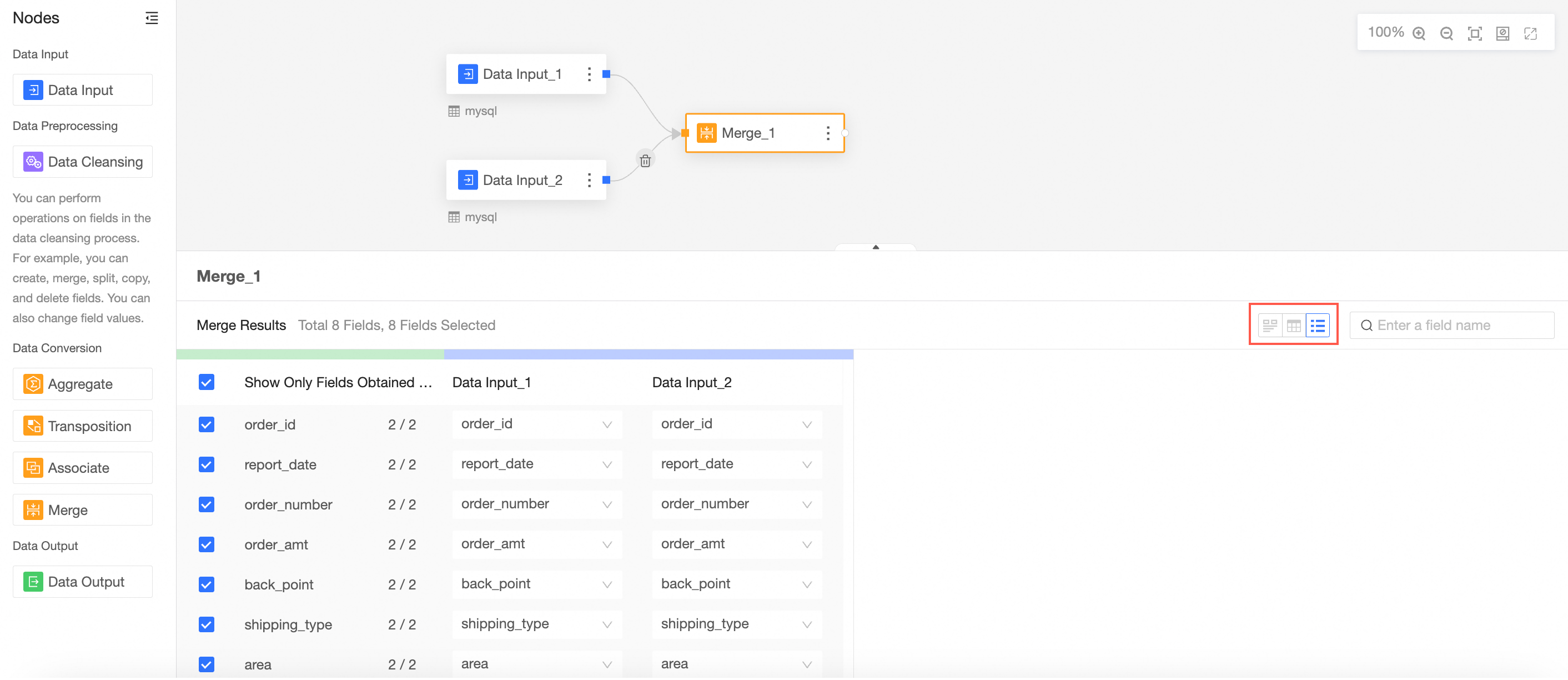Collapse the Nodes panel with the menu icon
Screen dimensions: 1568x680
[x=152, y=18]
